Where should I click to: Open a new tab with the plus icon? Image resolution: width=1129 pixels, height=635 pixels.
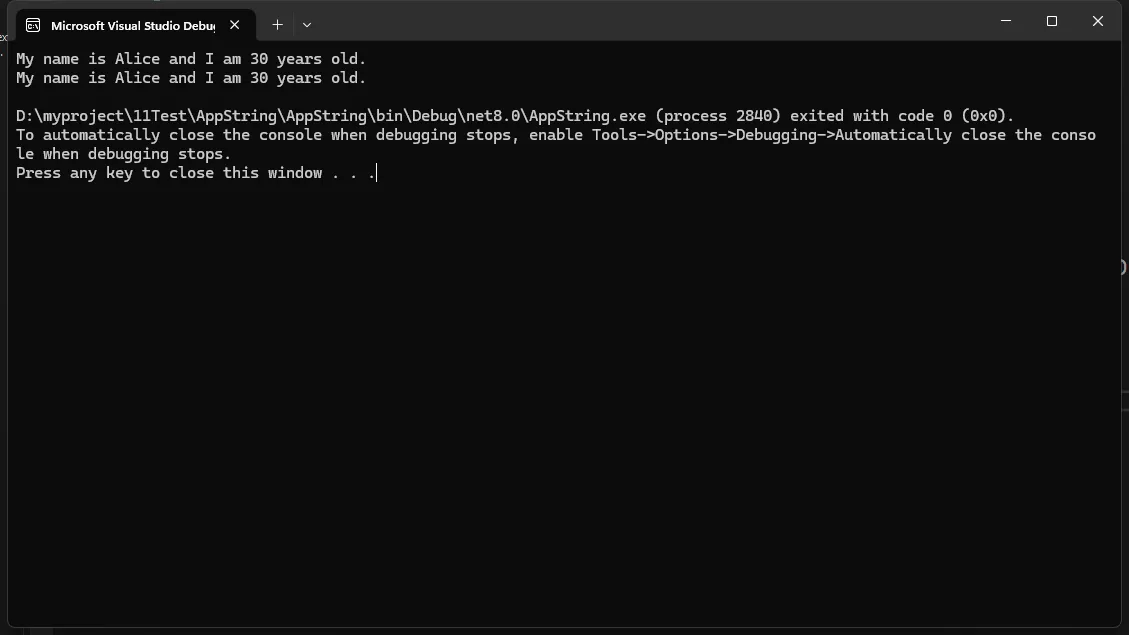(277, 25)
